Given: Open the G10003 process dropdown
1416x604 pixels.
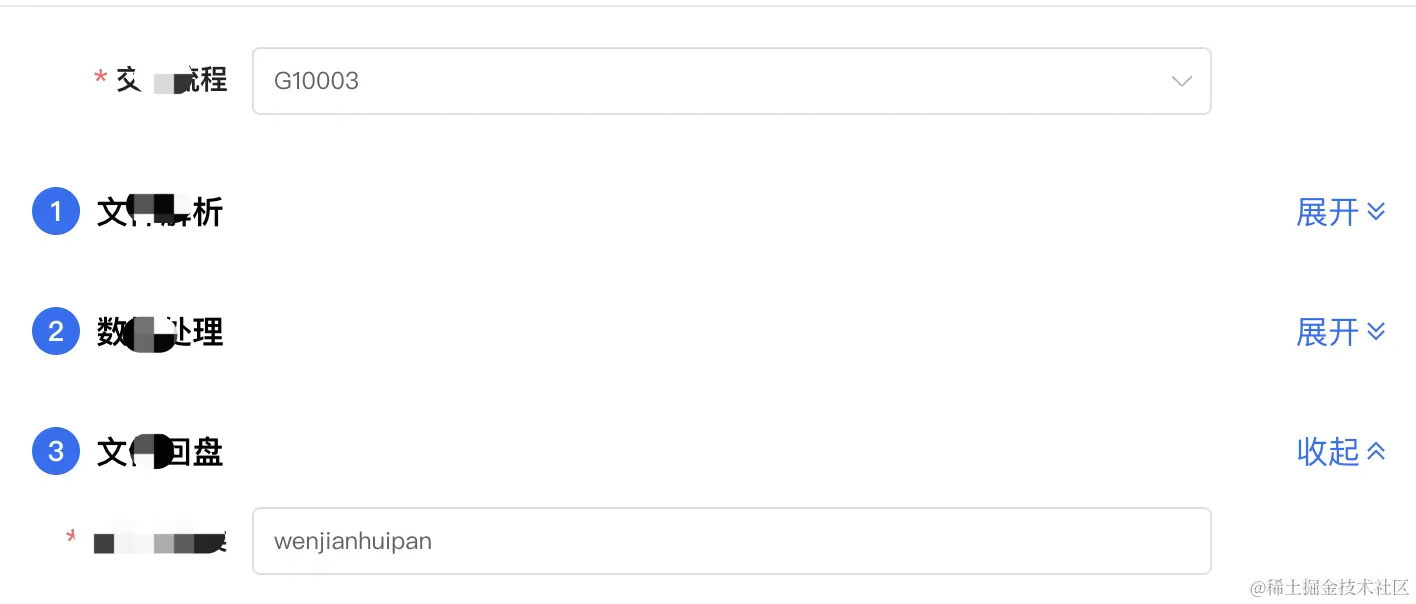Looking at the screenshot, I should (x=700, y=81).
